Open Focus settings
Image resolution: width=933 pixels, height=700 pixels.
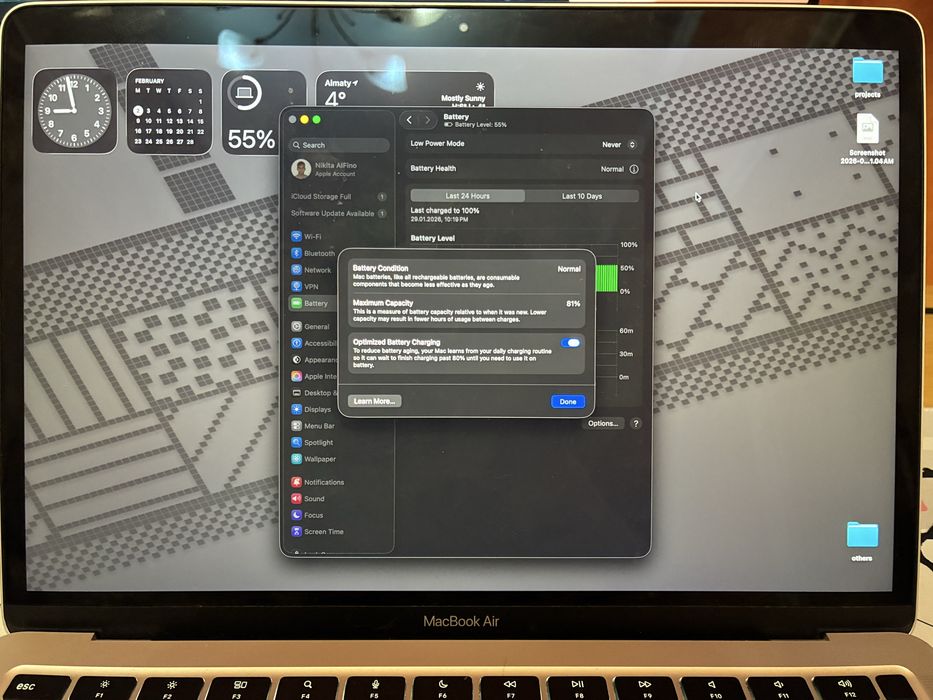coord(308,515)
